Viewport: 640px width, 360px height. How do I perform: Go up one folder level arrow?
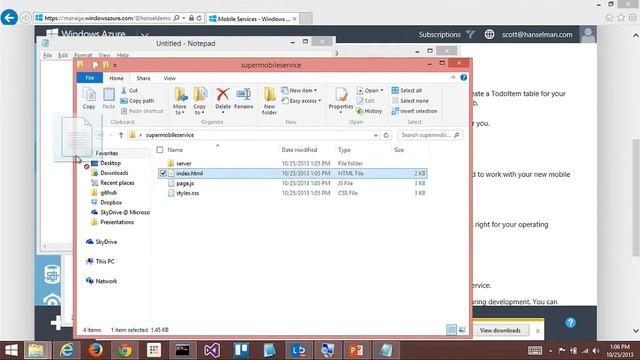point(121,135)
